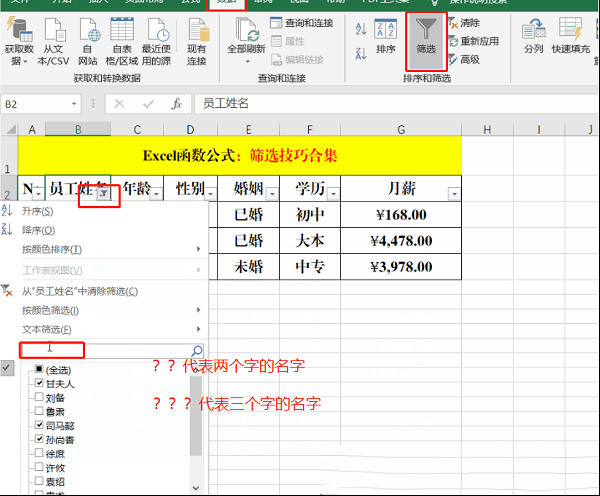The height and width of the screenshot is (496, 600).
Task: Select the cell ¥4,478.00
Action: (401, 241)
